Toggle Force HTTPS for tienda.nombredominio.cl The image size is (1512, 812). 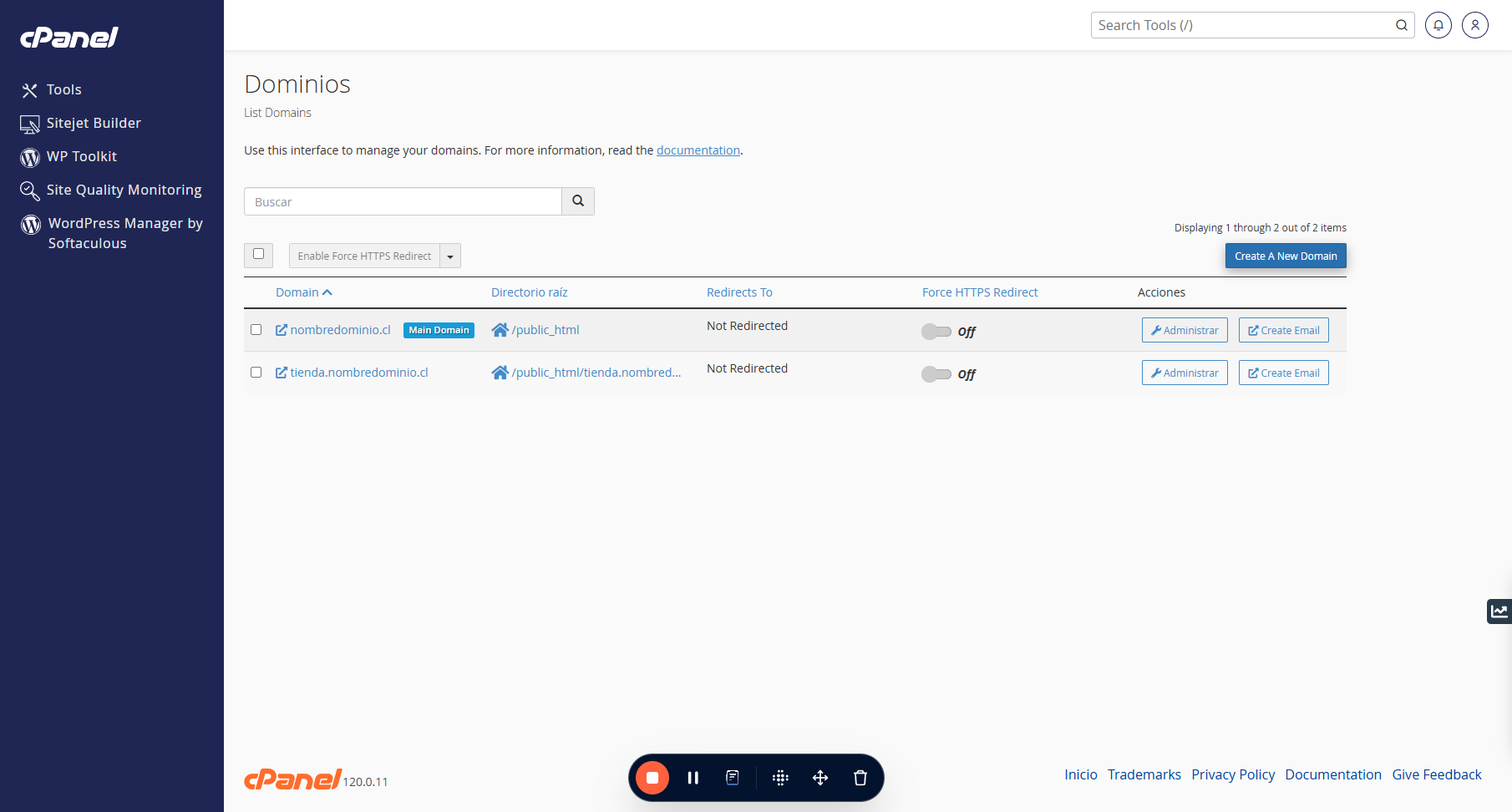[936, 374]
